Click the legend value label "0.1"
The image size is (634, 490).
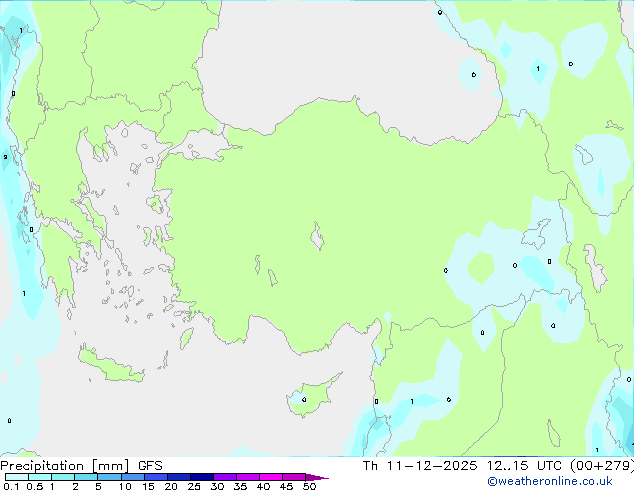pyautogui.click(x=11, y=486)
